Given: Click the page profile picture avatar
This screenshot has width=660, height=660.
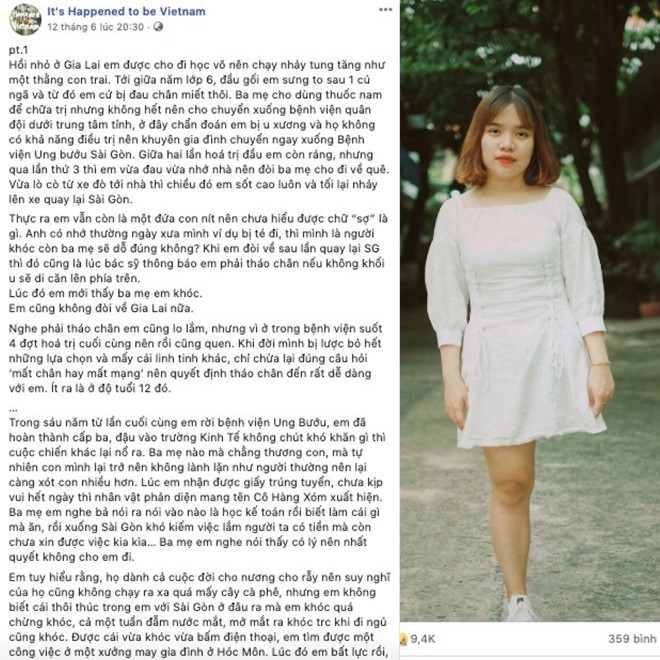Looking at the screenshot, I should (25, 19).
